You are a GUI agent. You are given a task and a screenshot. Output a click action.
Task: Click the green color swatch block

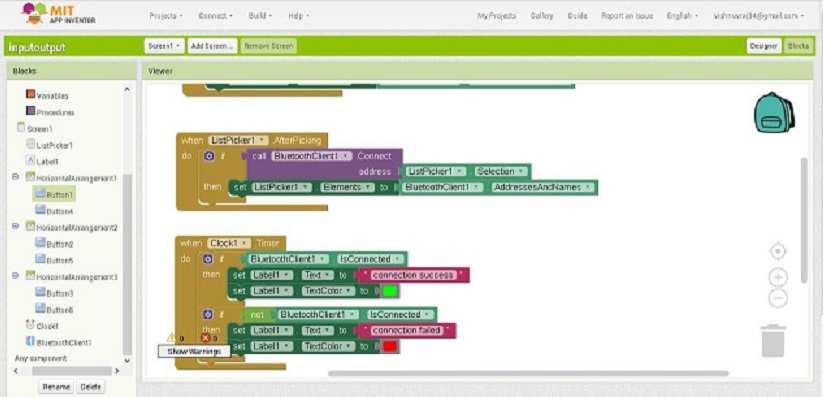point(389,291)
